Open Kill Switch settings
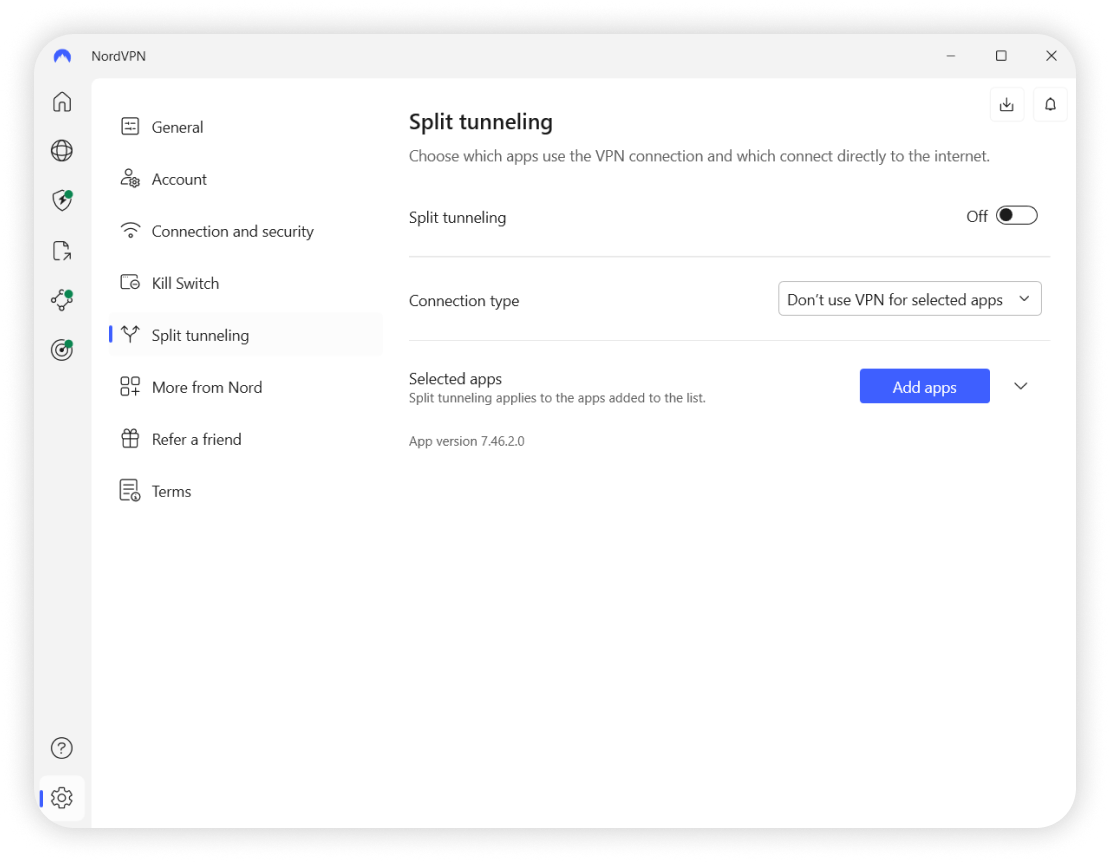The width and height of the screenshot is (1110, 862). pos(185,283)
